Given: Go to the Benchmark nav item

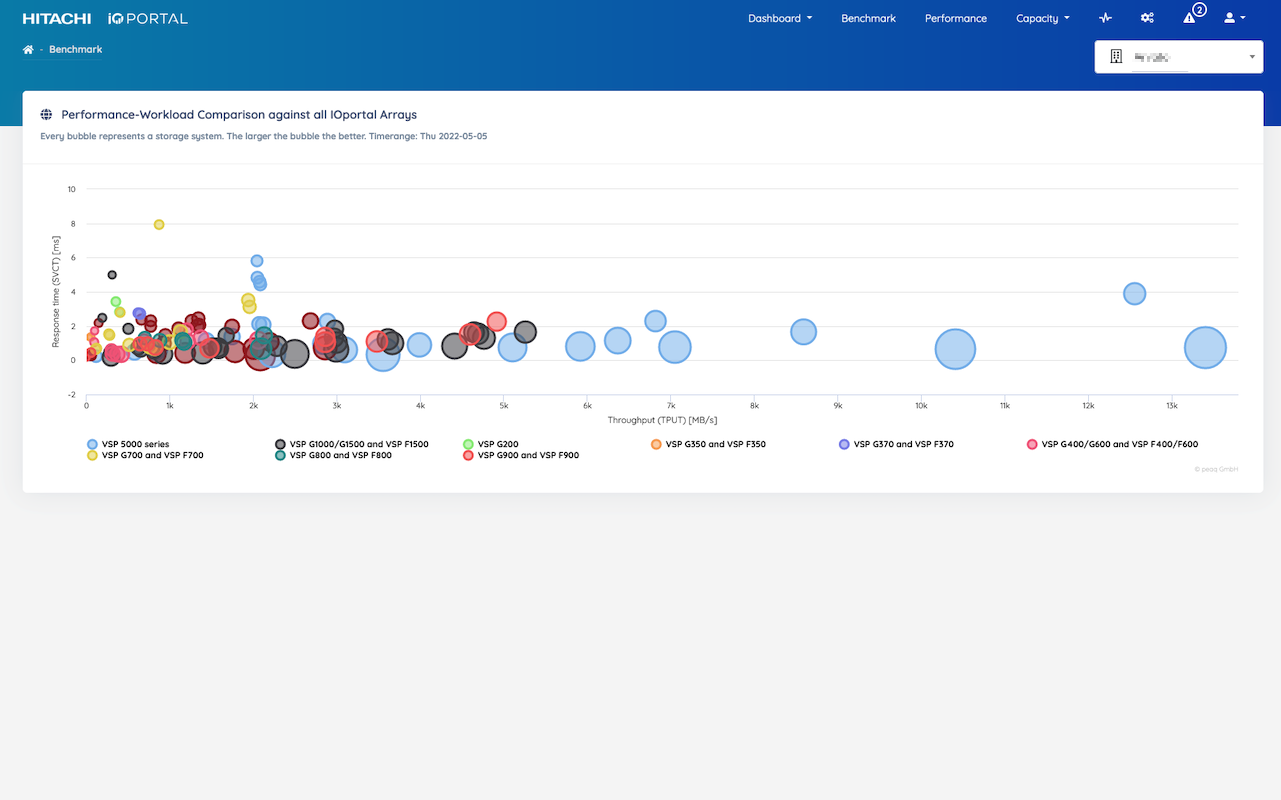Looking at the screenshot, I should [868, 19].
